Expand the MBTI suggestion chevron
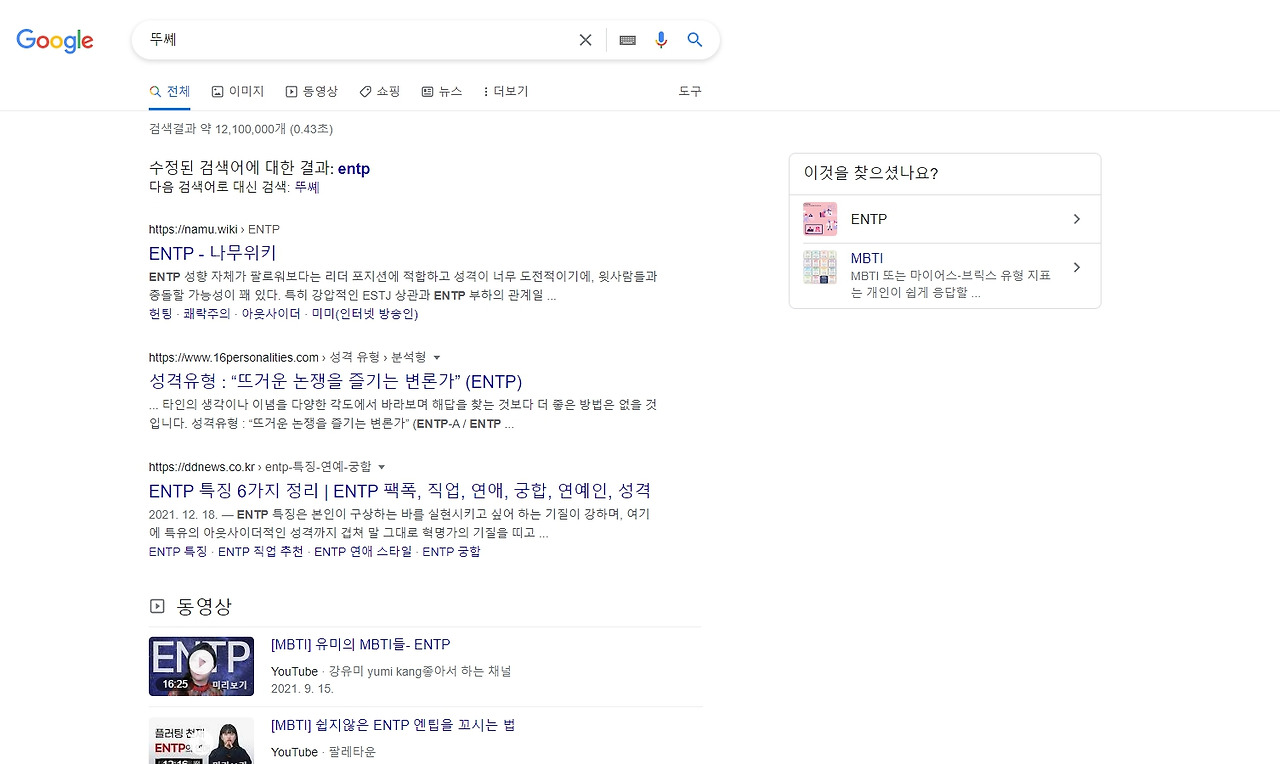 click(1077, 267)
